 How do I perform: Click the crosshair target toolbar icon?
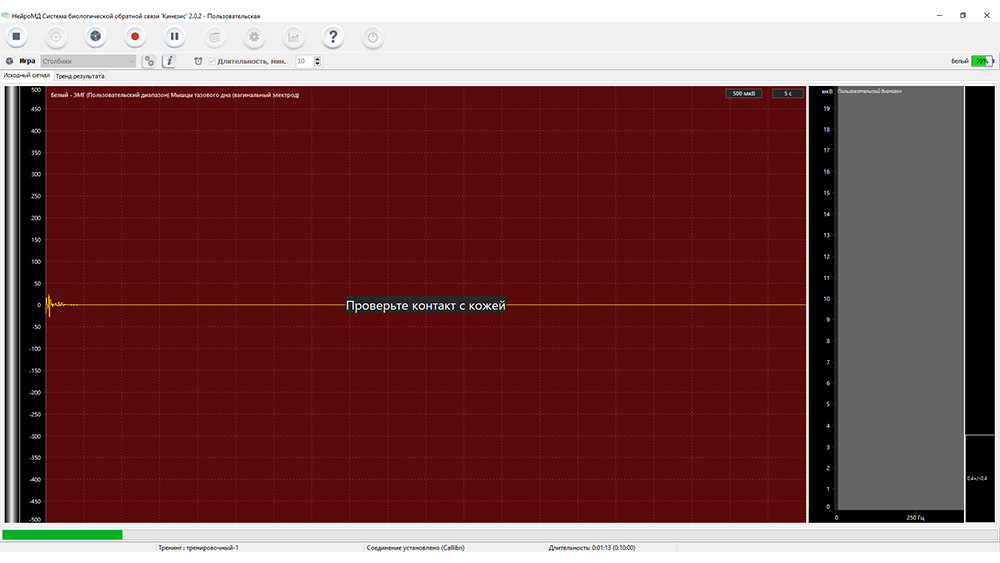(x=56, y=36)
